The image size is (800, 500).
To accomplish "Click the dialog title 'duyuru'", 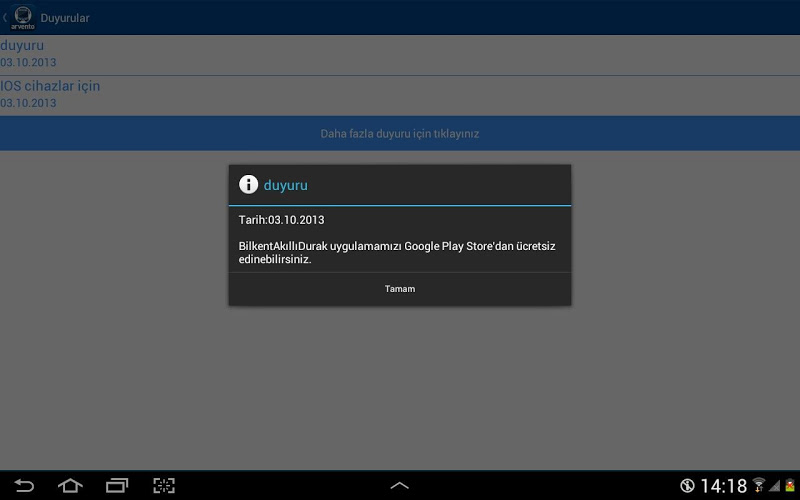I will (x=286, y=185).
